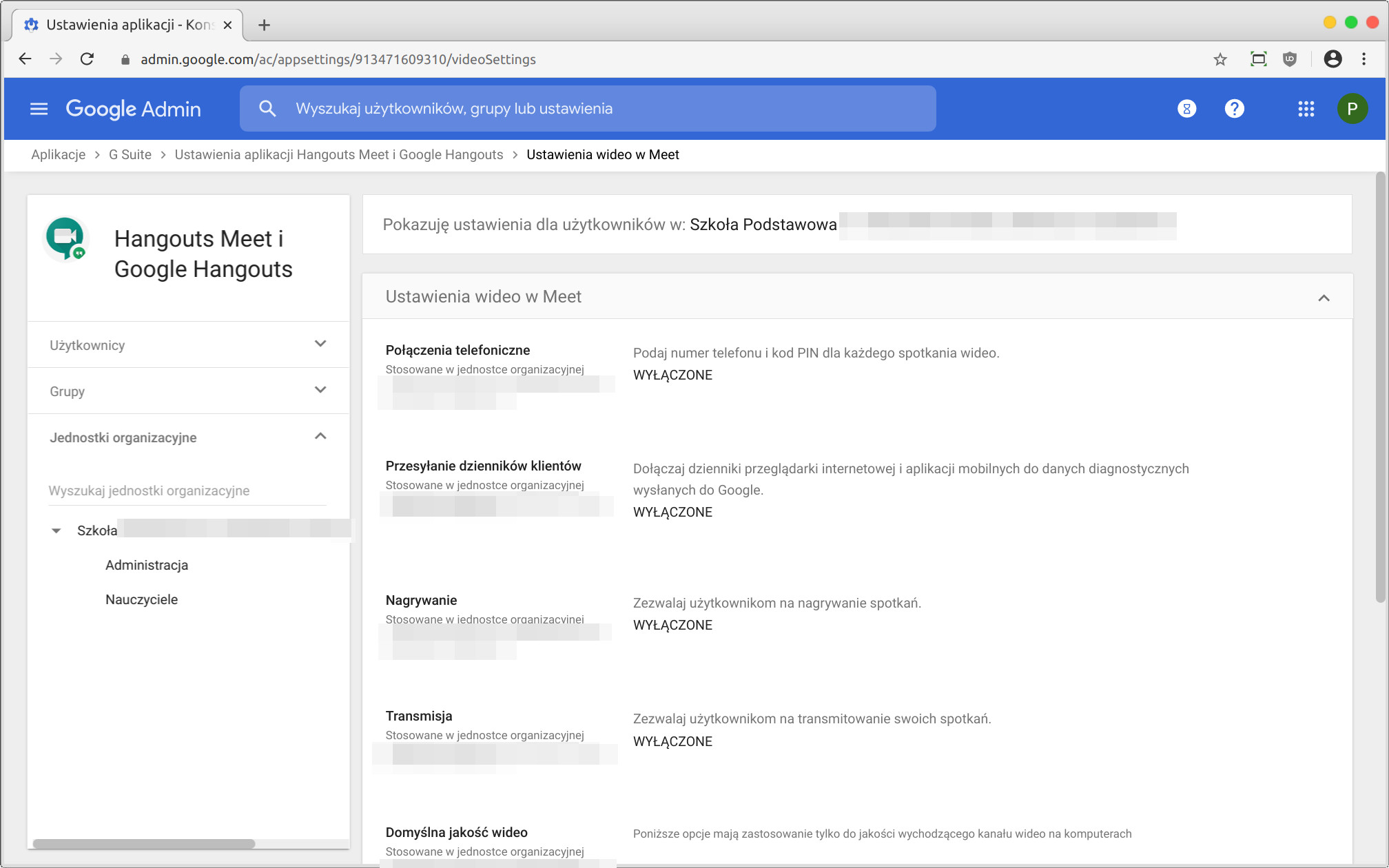
Task: Click the Hangouts Meet i Google Hangouts title
Action: click(203, 254)
